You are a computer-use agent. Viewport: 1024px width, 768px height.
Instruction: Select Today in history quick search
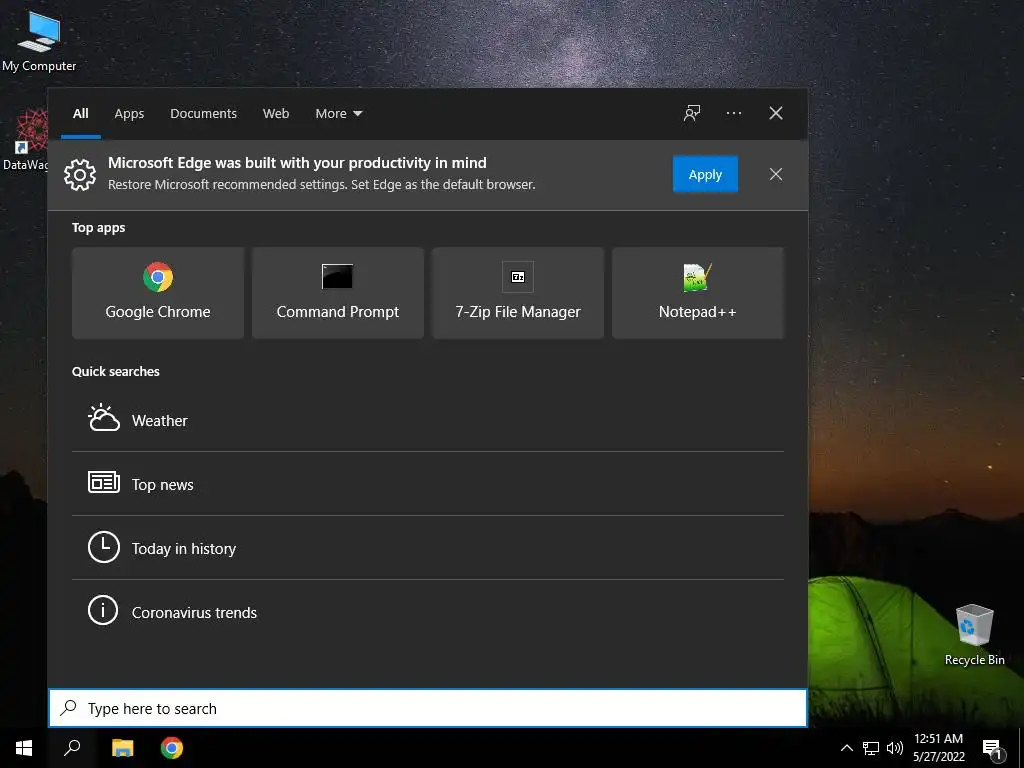pyautogui.click(x=428, y=548)
